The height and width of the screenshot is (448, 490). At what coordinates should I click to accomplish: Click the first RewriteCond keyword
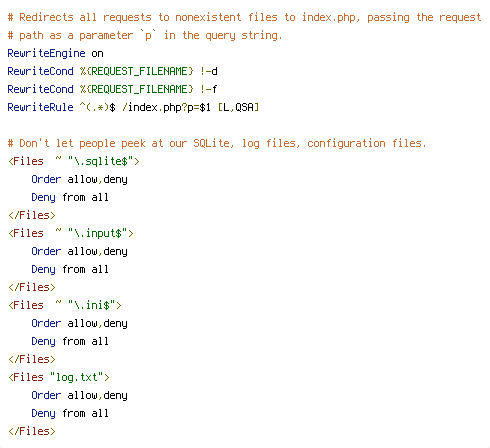click(40, 71)
